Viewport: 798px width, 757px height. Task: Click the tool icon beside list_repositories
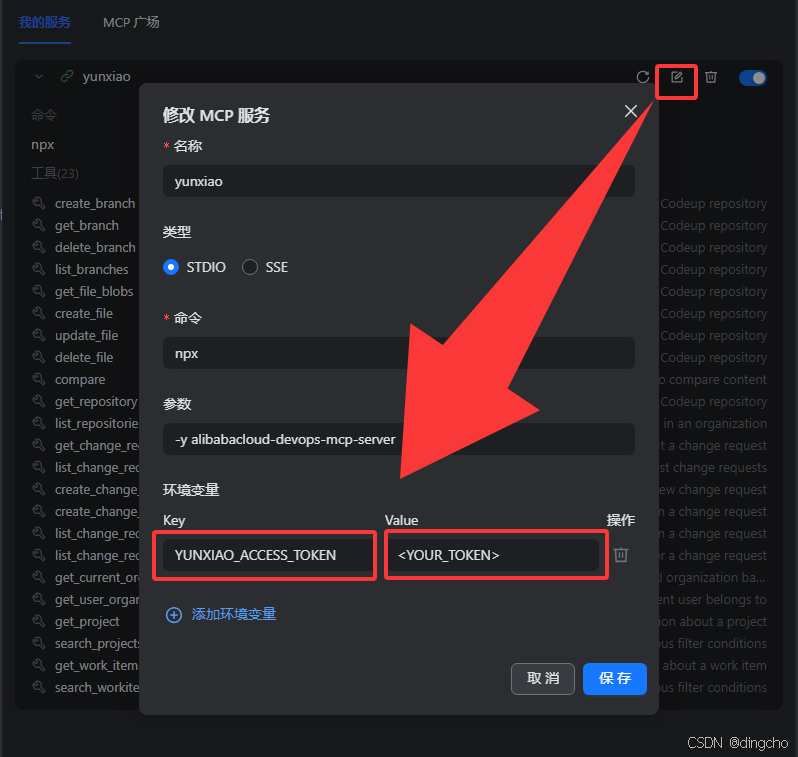tap(39, 423)
